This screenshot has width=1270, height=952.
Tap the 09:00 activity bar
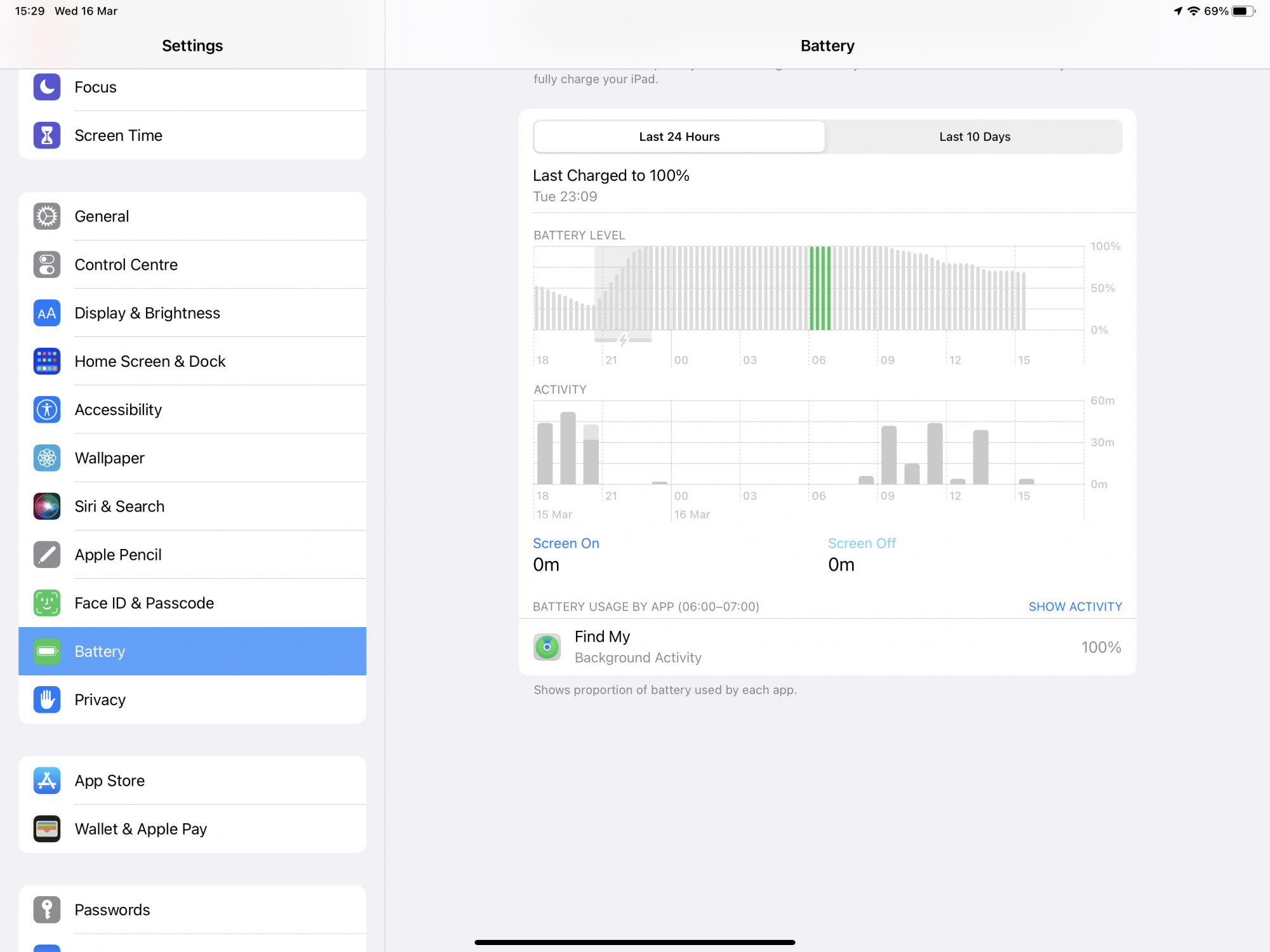[888, 455]
